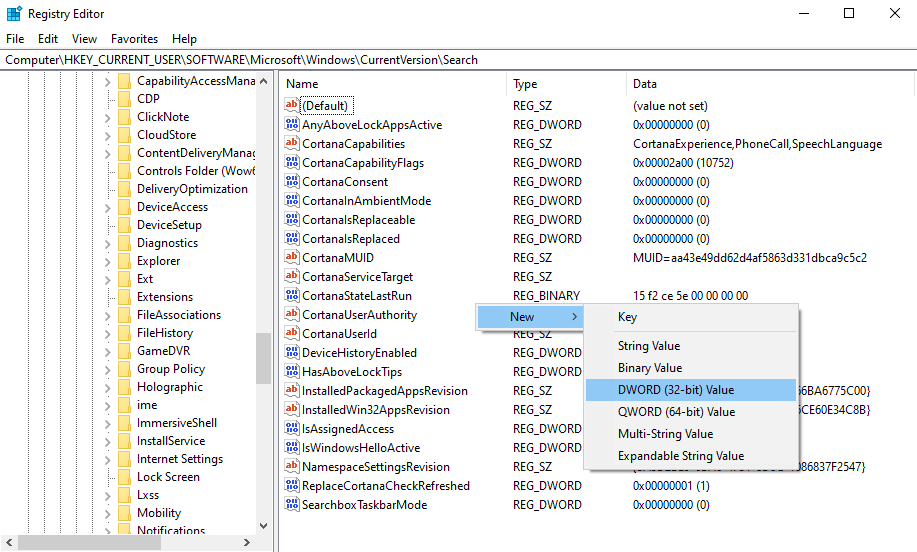This screenshot has width=917, height=552.
Task: Click the DWORD icon beside CortanaCapabilityFlags
Action: click(x=291, y=162)
